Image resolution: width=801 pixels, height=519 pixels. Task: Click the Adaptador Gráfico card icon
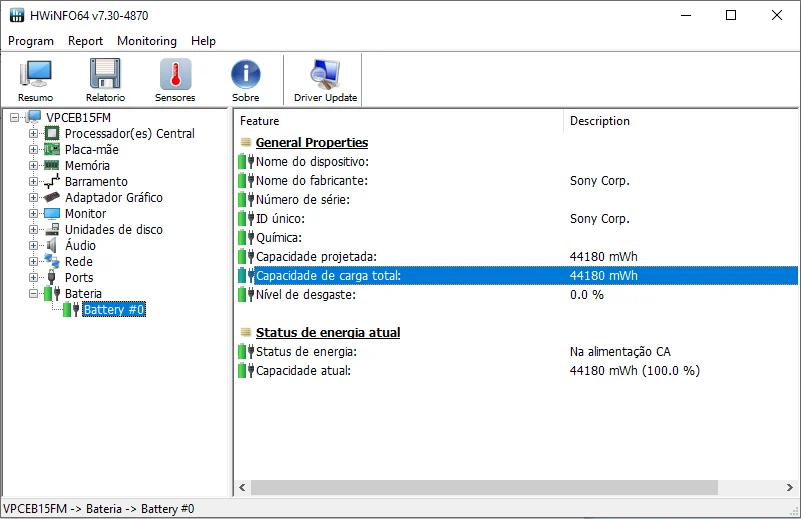(52, 197)
